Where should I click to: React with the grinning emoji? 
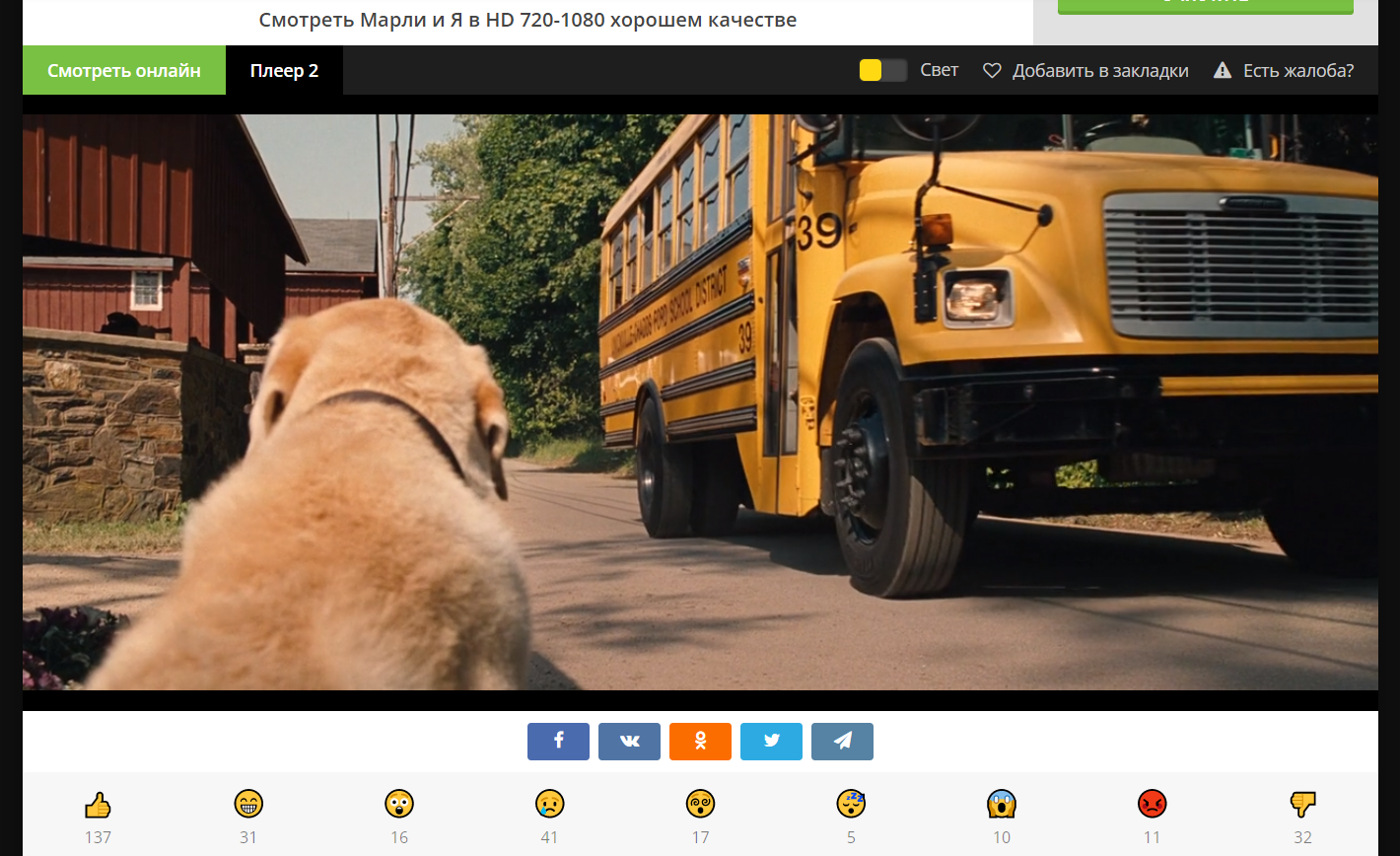click(248, 805)
